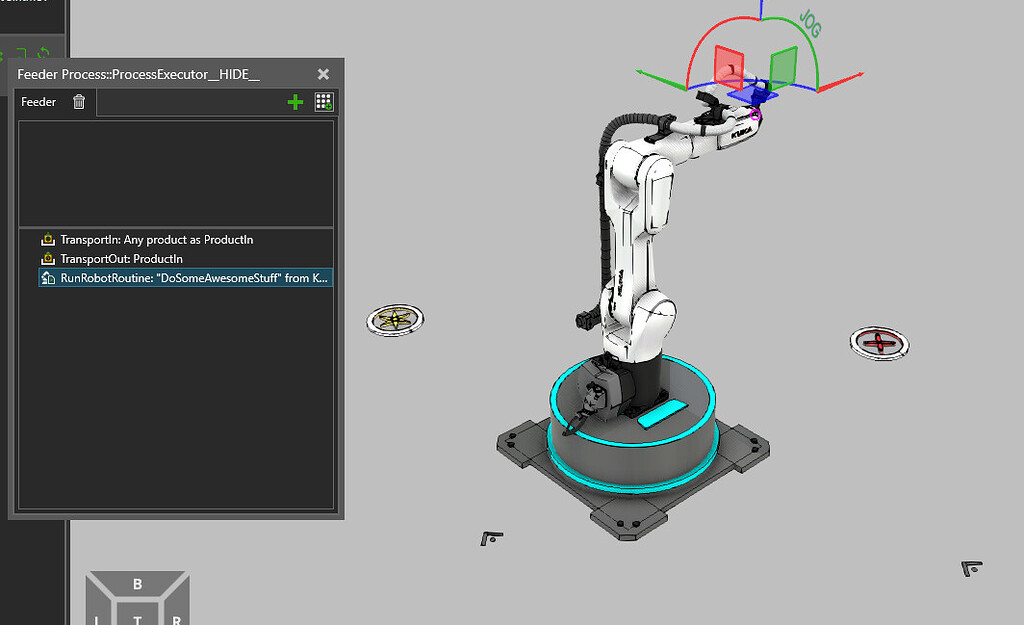Viewport: 1024px width, 625px height.
Task: Select the compass floor marker left of the robot
Action: click(395, 319)
